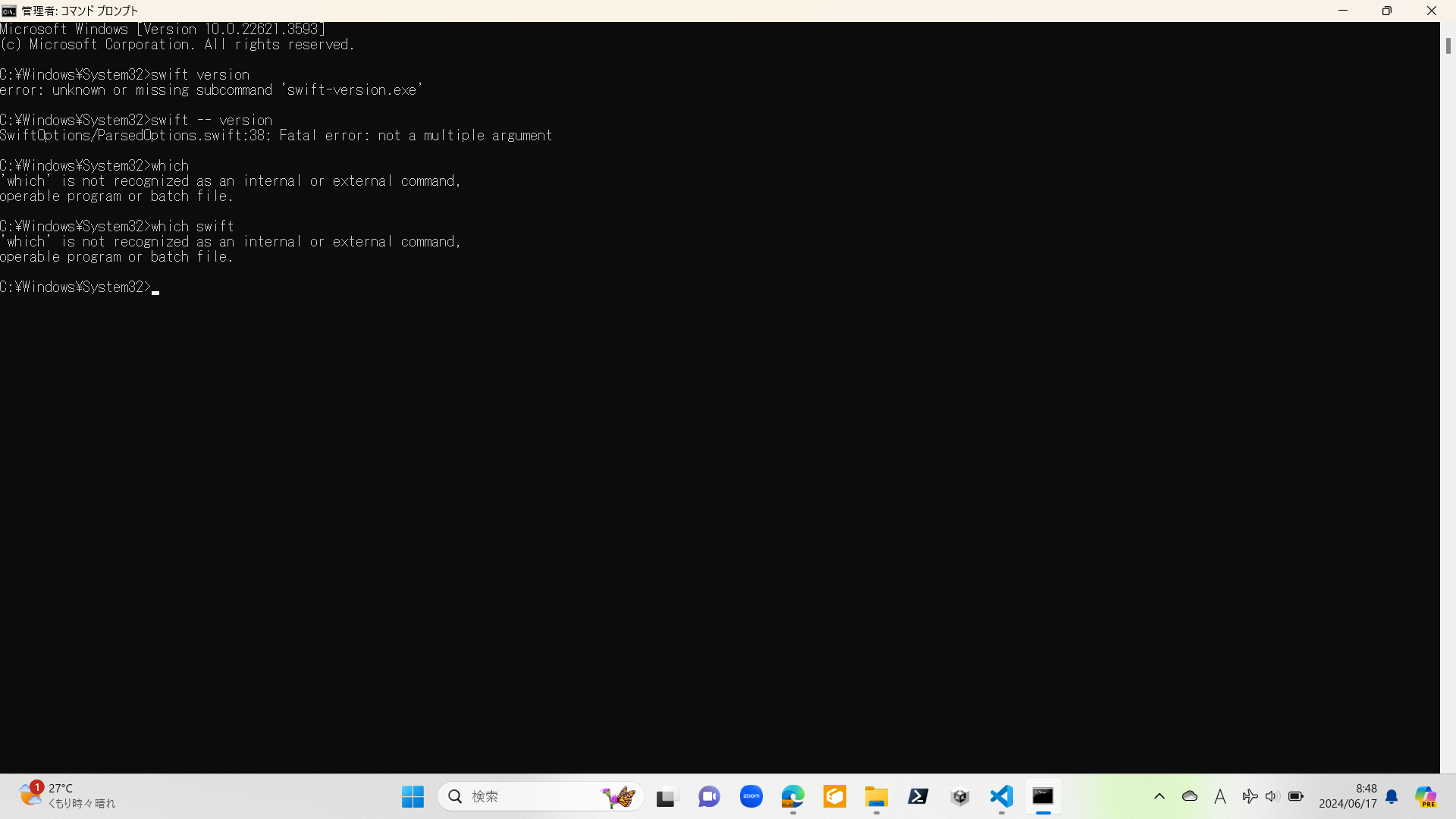Click "Fatal error: not a multiple argument" text
This screenshot has width=1456, height=819.
click(416, 135)
